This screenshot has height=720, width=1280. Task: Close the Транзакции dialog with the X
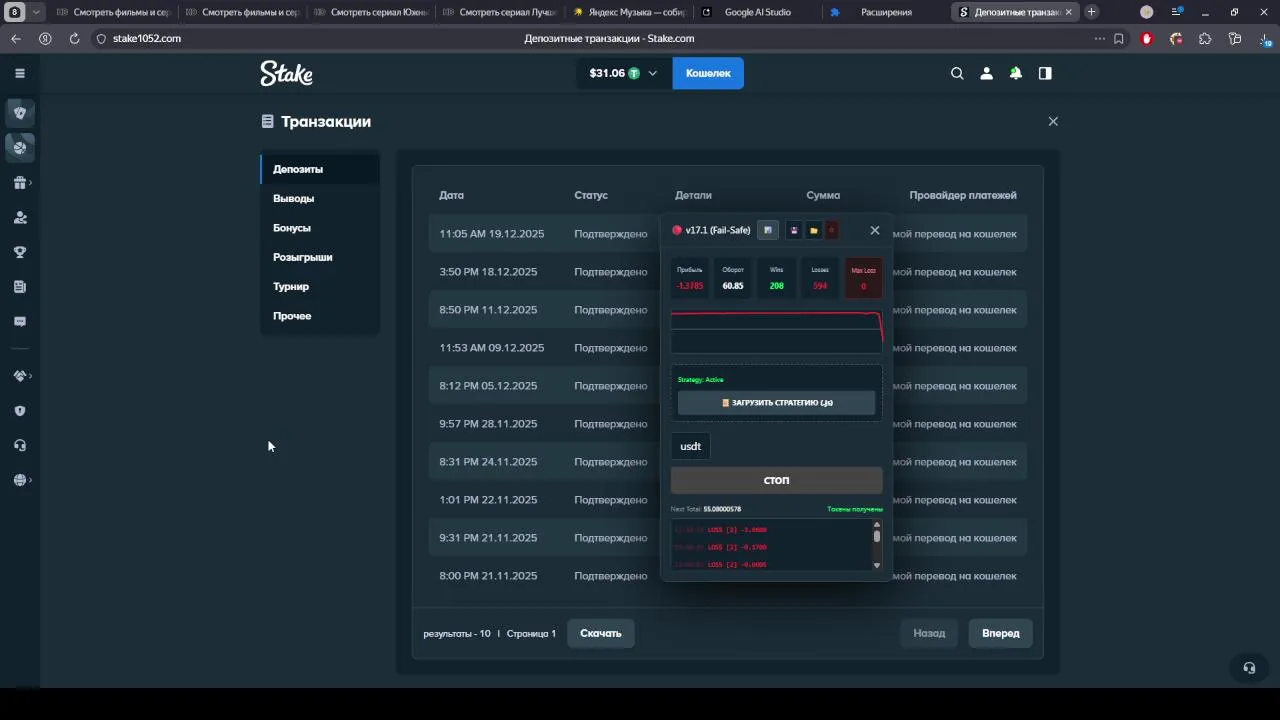tap(1052, 121)
